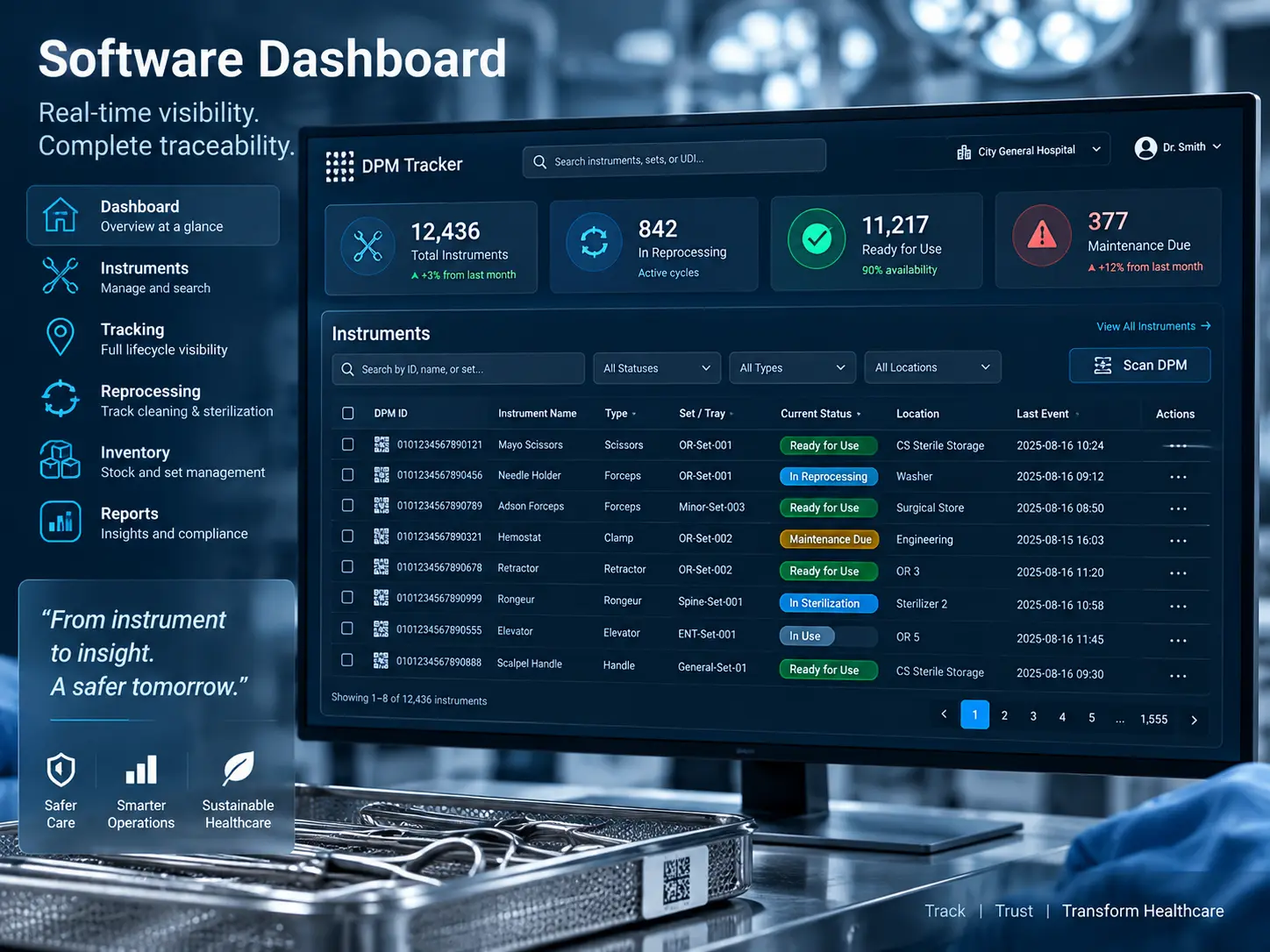Screen dimensions: 1270x952
Task: Open the Reports bar chart icon
Action: [x=61, y=522]
